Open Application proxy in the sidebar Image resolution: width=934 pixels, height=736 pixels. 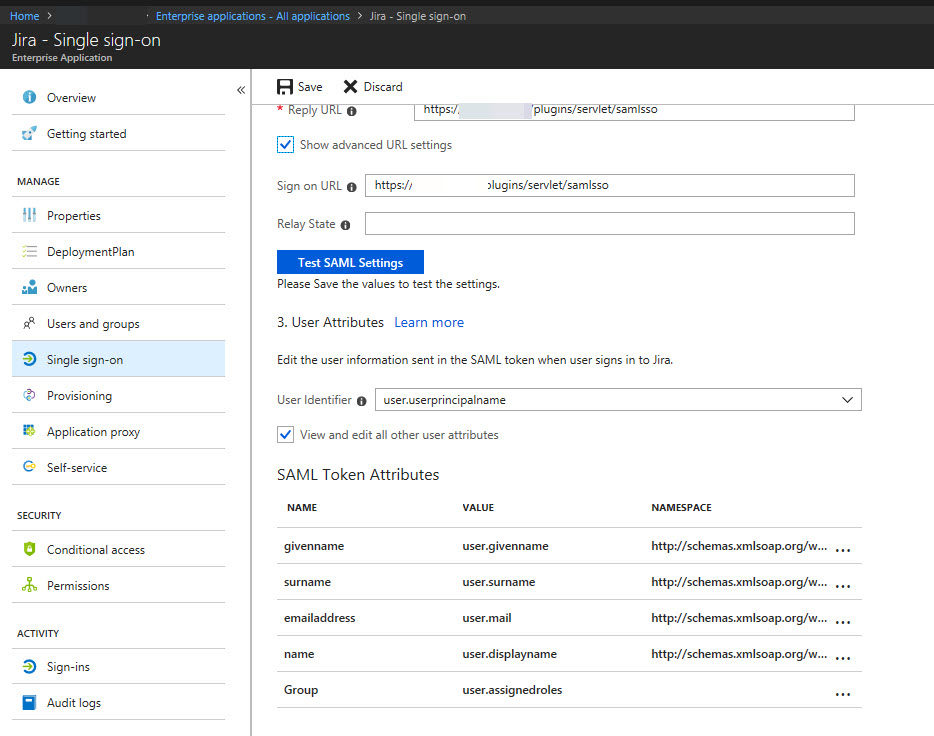tap(119, 431)
